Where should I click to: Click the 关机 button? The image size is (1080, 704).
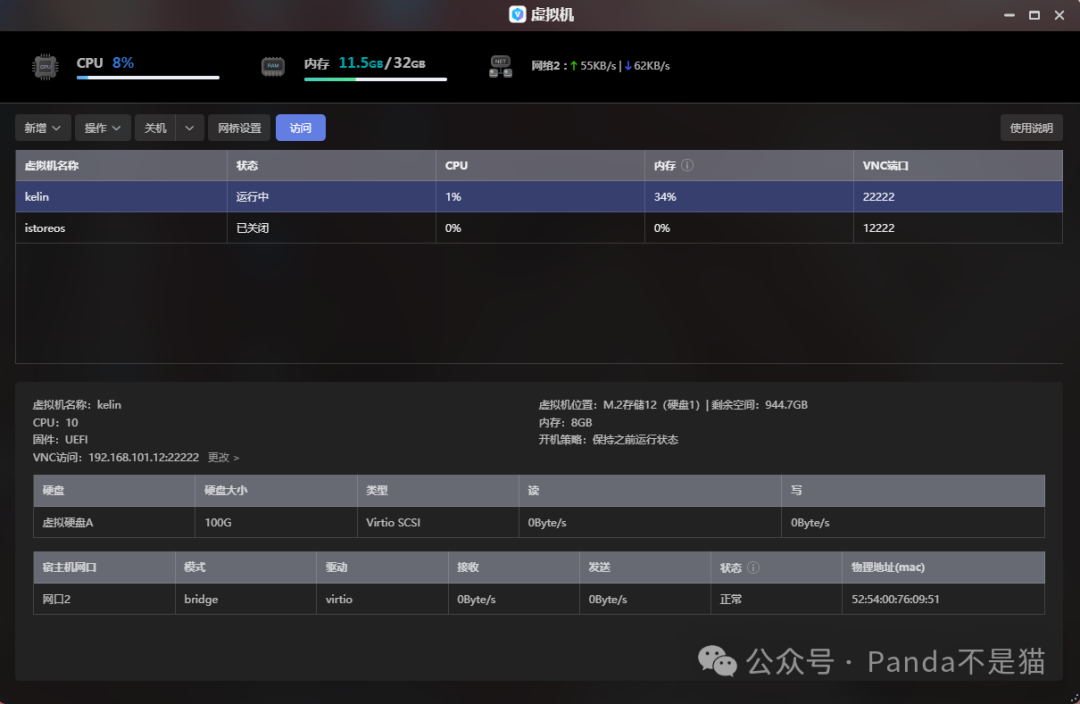coord(155,128)
